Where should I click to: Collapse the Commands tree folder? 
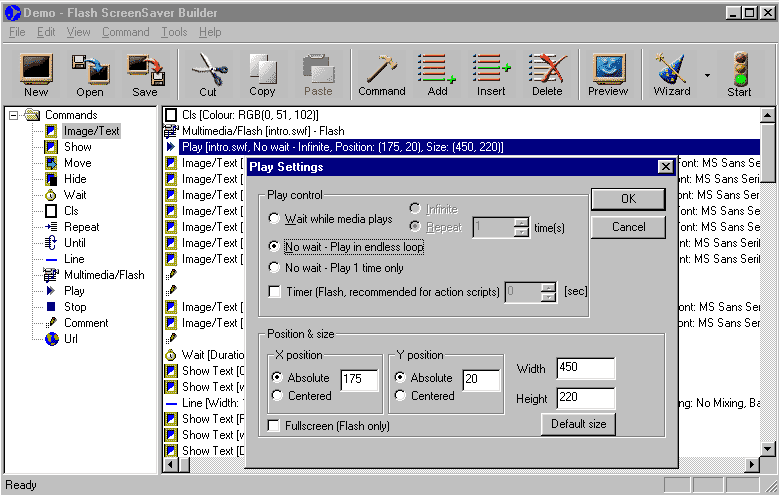15,115
